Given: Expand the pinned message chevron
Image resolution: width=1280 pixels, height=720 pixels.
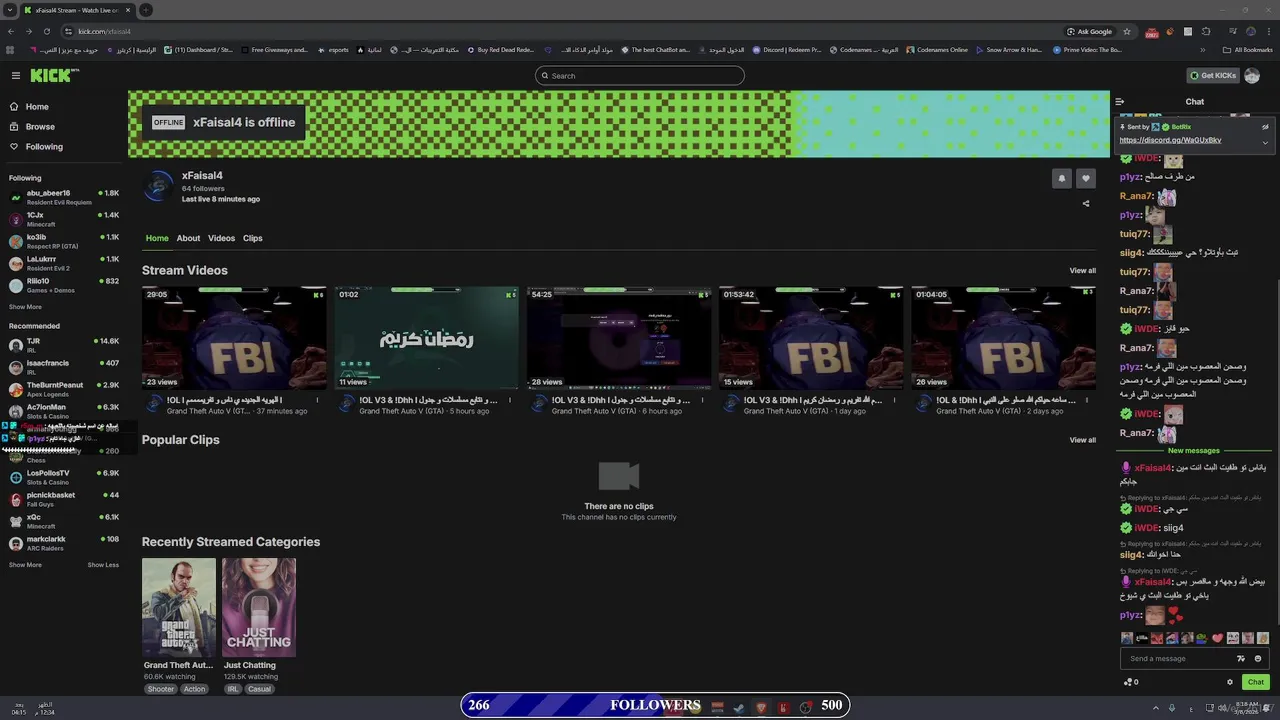Looking at the screenshot, I should [x=1265, y=142].
